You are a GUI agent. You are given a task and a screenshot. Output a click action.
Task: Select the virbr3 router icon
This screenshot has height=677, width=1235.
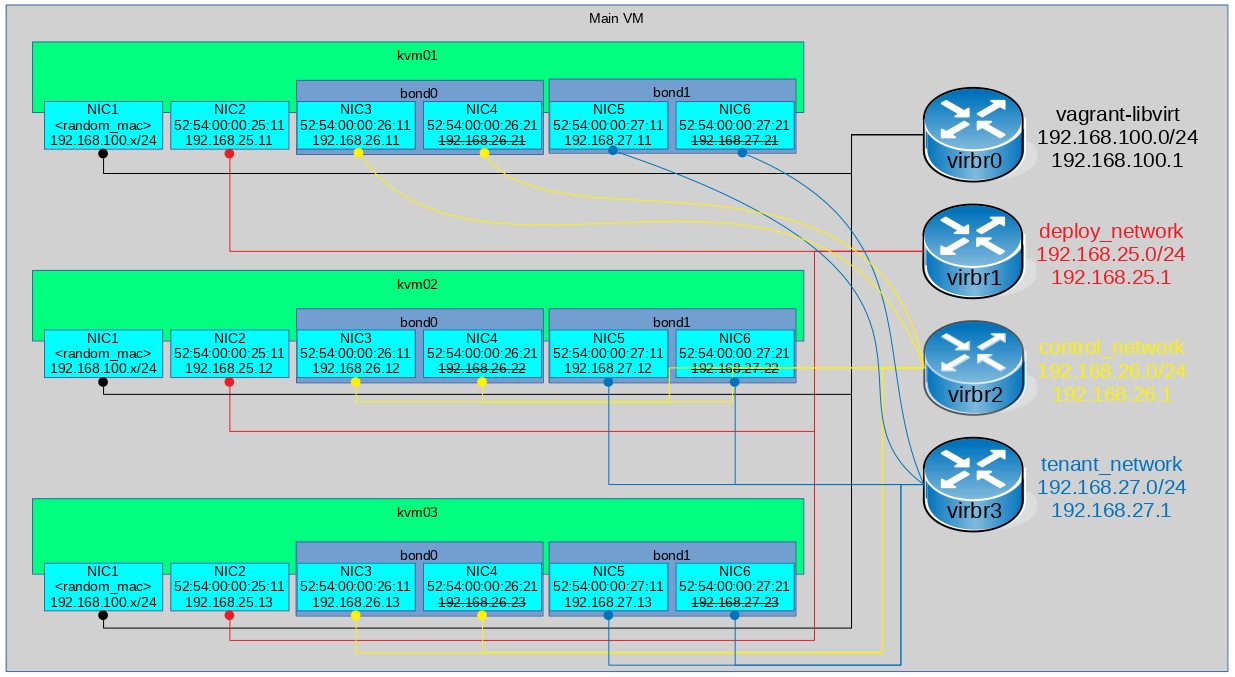(x=973, y=483)
